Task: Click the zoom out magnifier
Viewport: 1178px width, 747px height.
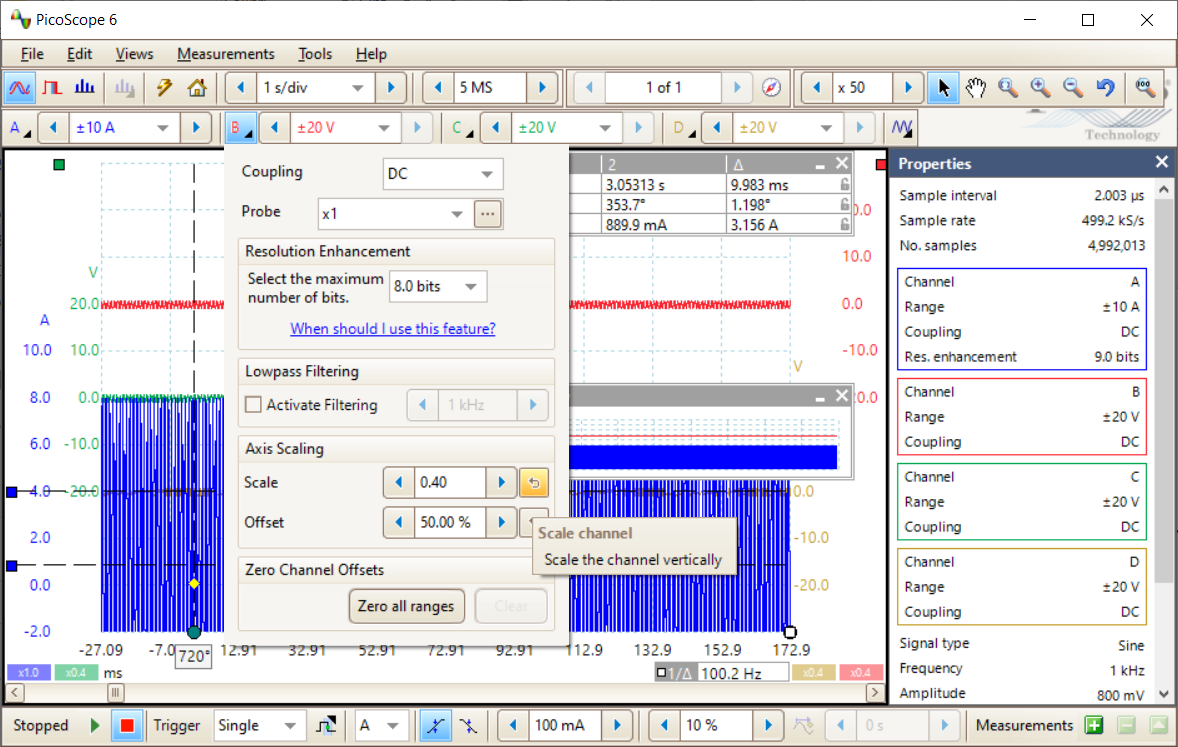Action: pos(1073,88)
